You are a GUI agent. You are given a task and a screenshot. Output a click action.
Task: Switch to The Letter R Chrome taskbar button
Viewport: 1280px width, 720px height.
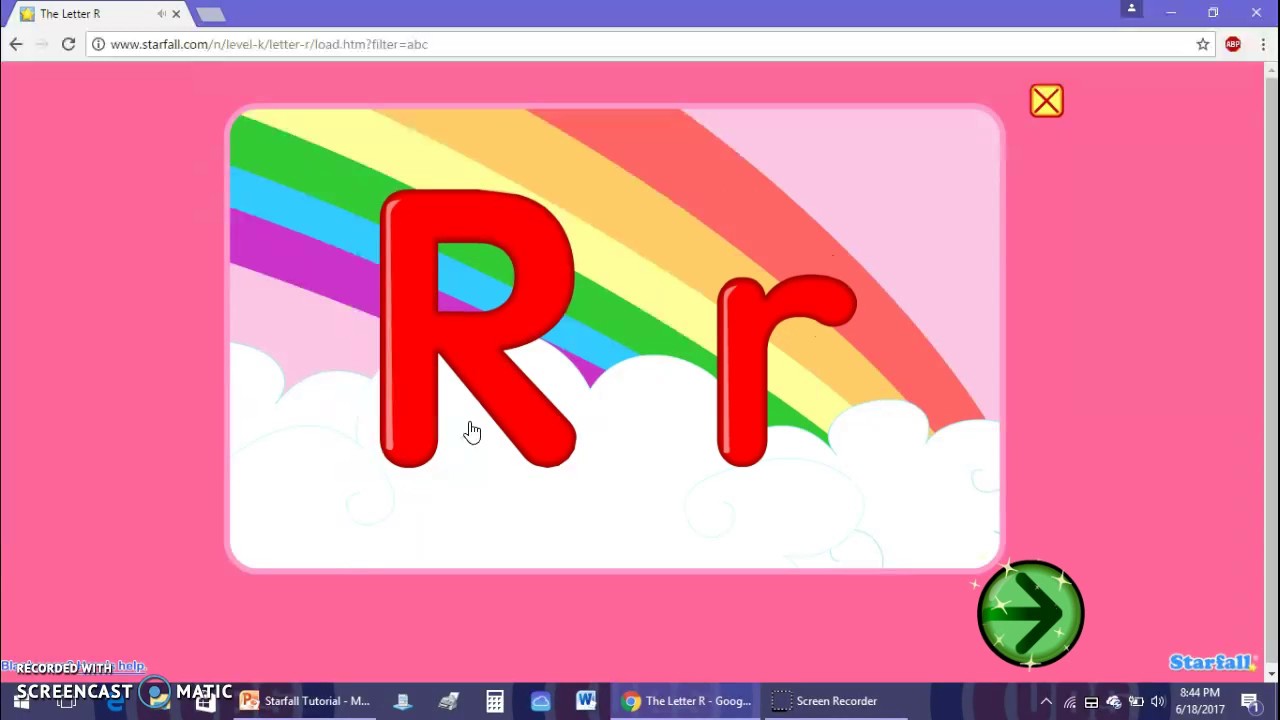687,701
